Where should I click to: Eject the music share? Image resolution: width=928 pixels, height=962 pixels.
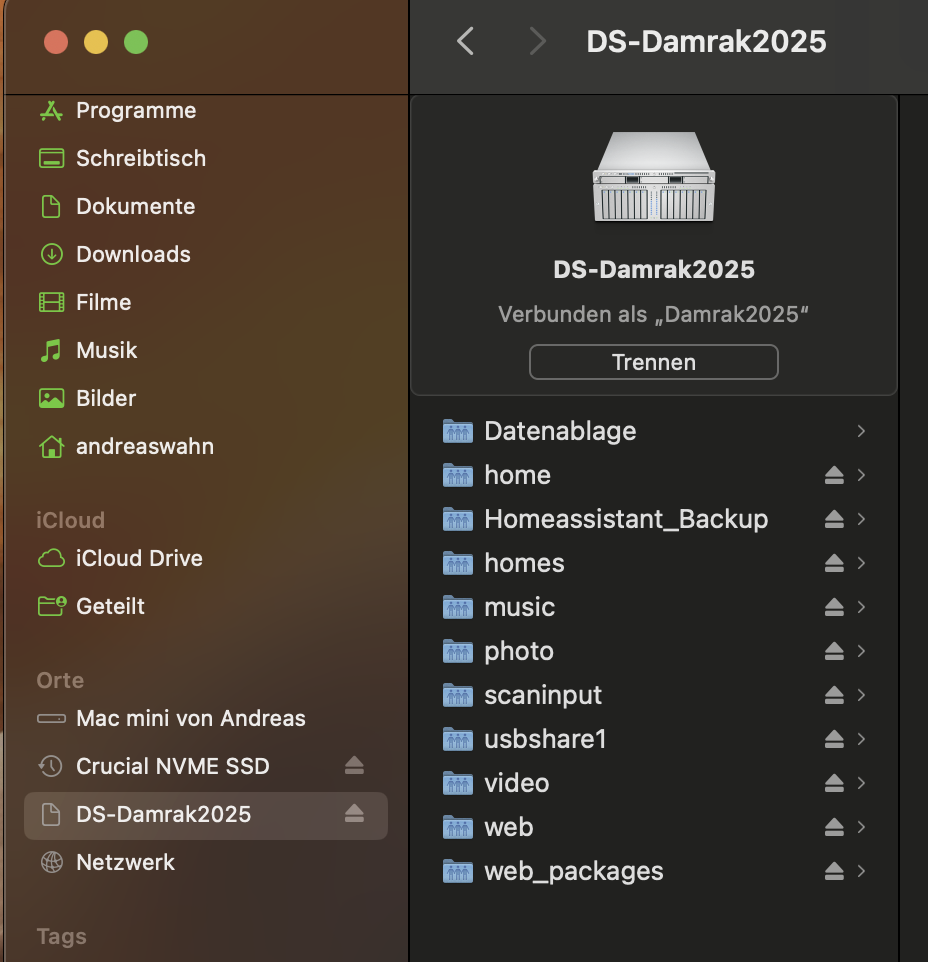[834, 607]
